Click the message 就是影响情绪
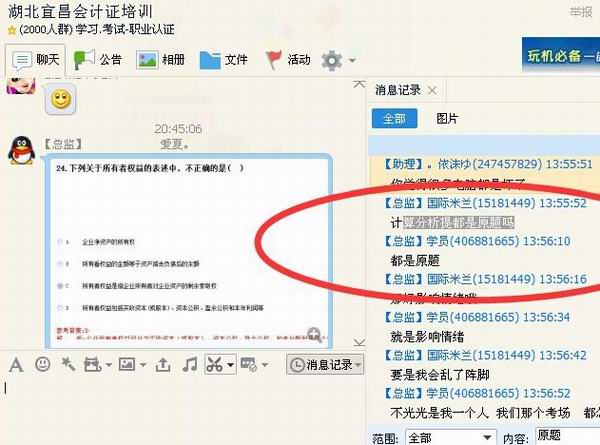 [427, 337]
